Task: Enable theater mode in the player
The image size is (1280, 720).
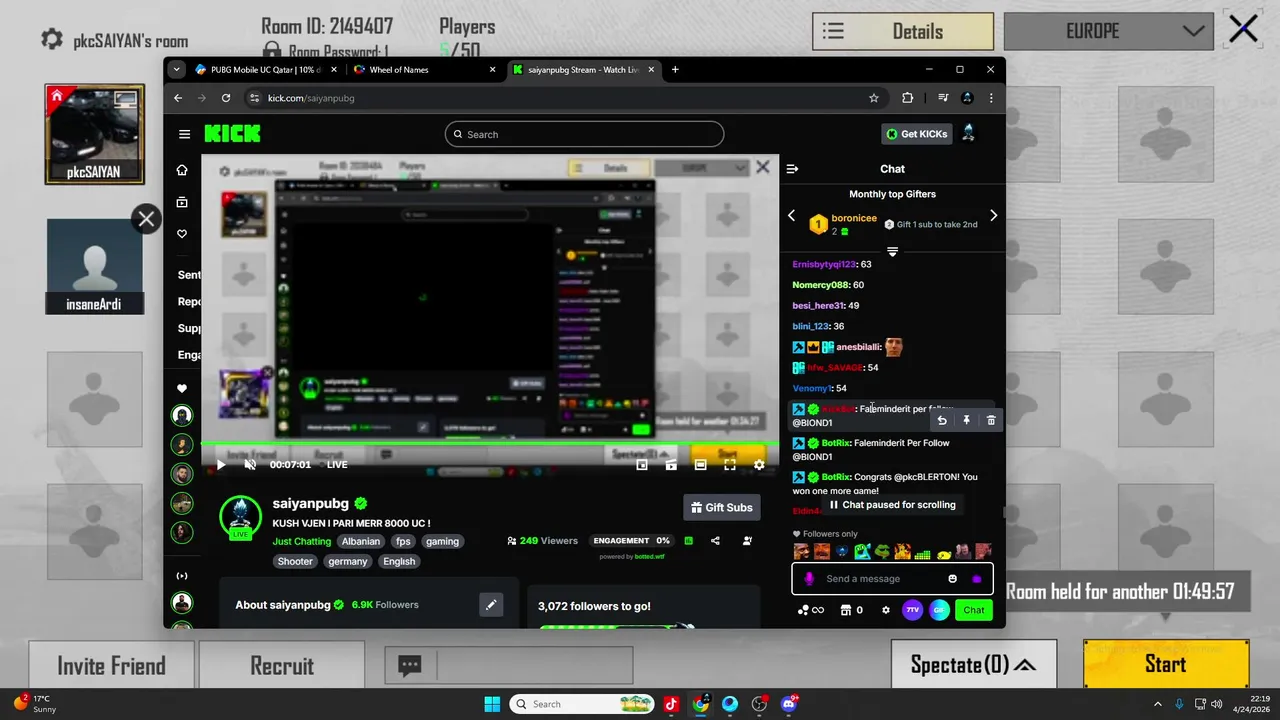Action: (700, 465)
